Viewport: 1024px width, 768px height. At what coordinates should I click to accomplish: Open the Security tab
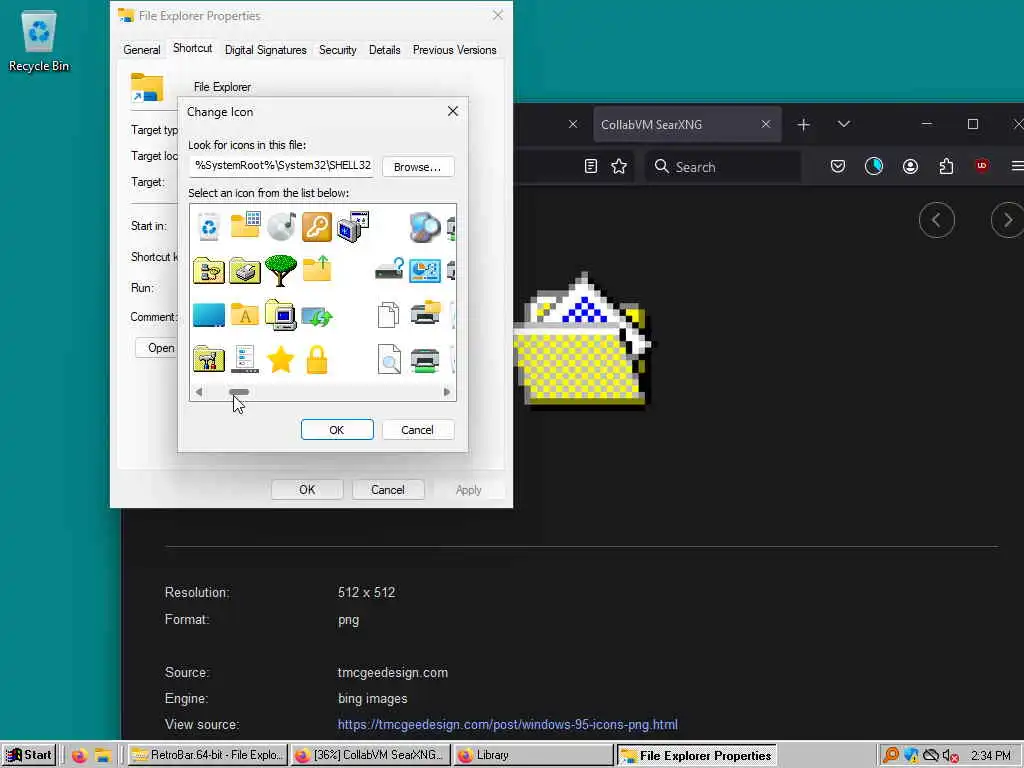click(338, 50)
